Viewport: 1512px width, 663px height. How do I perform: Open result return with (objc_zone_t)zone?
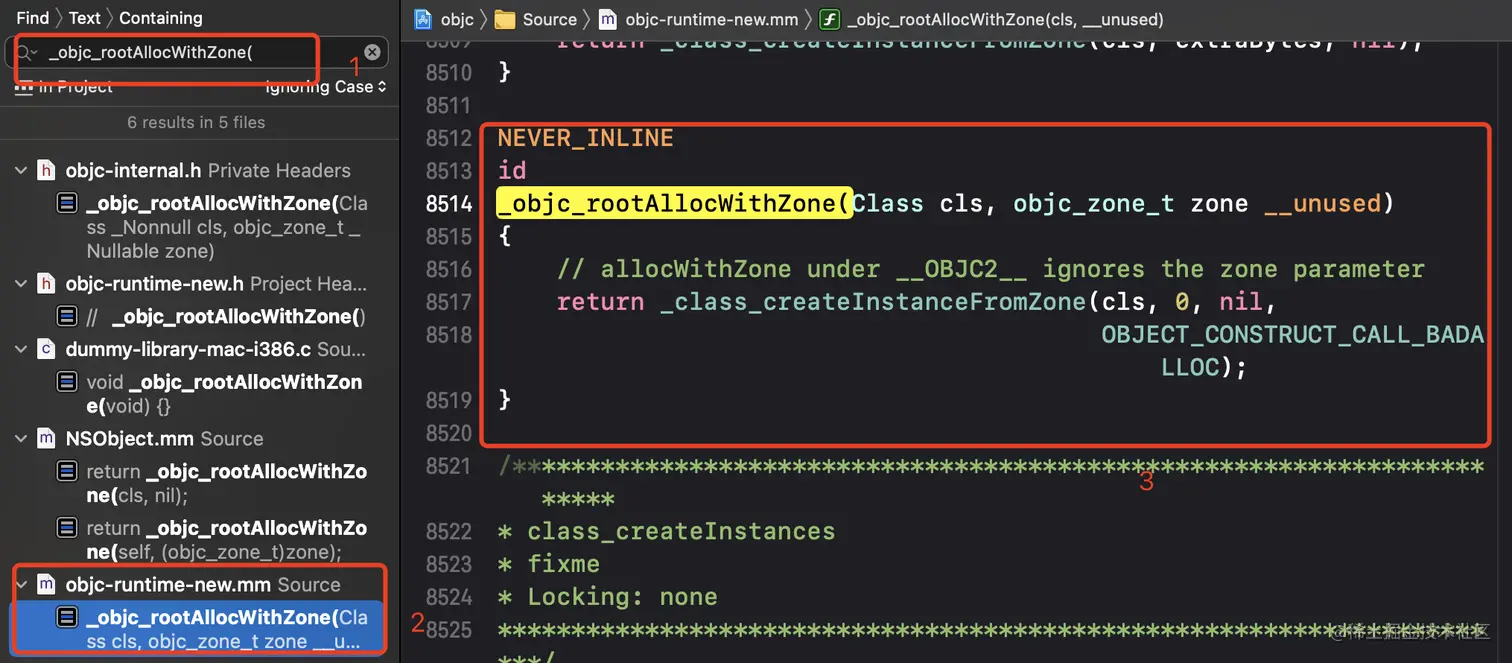click(x=227, y=540)
